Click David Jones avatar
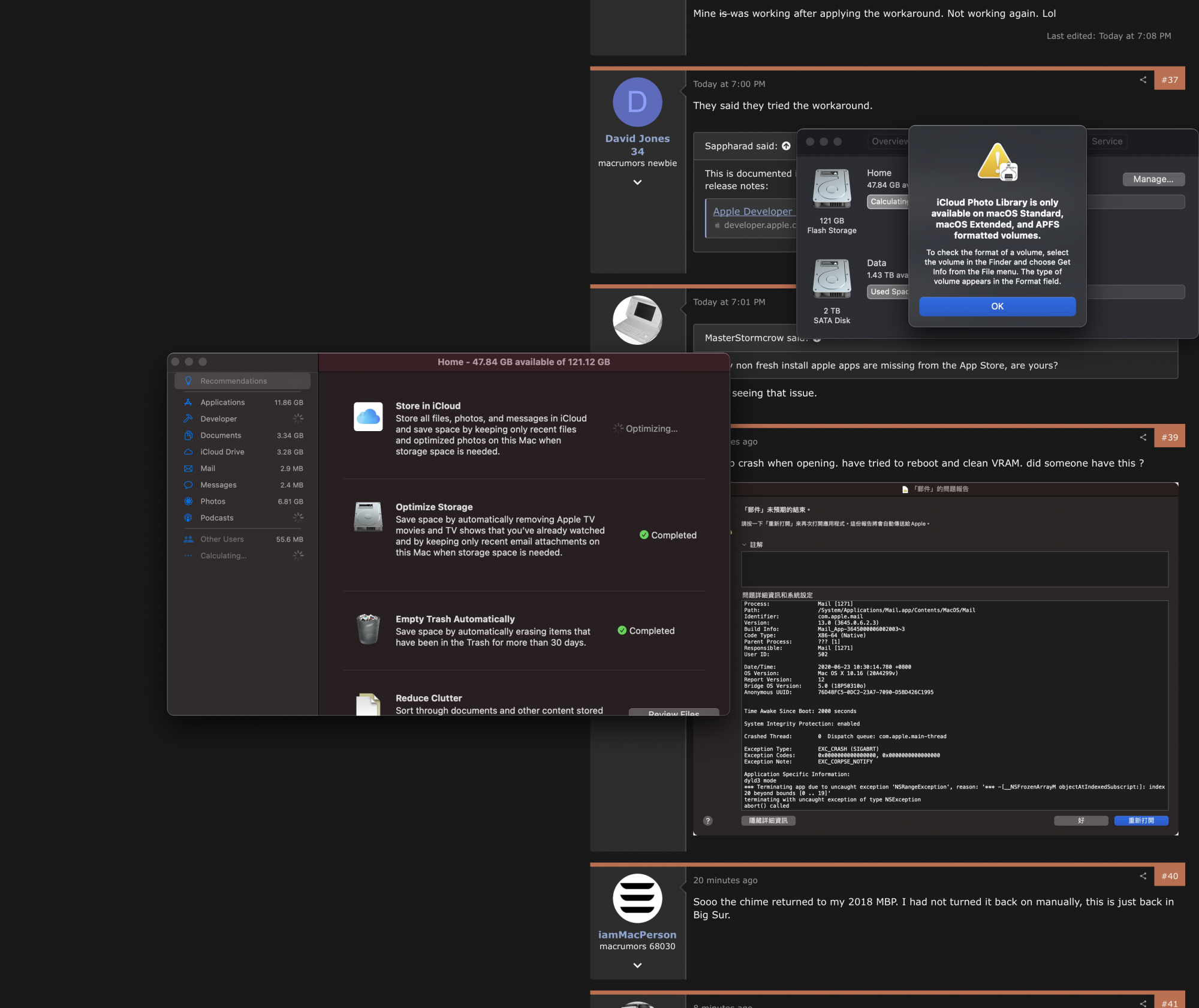 [x=637, y=102]
